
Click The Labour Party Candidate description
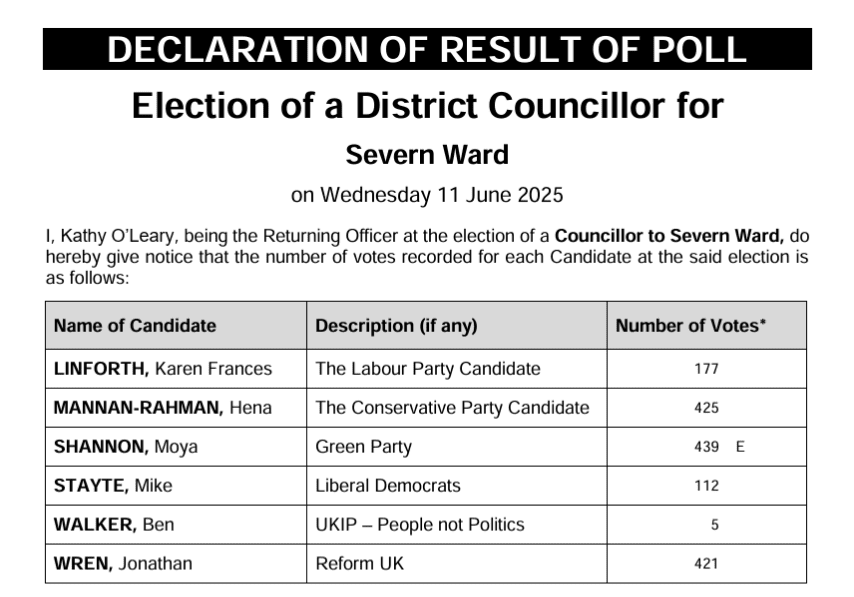pos(428,369)
